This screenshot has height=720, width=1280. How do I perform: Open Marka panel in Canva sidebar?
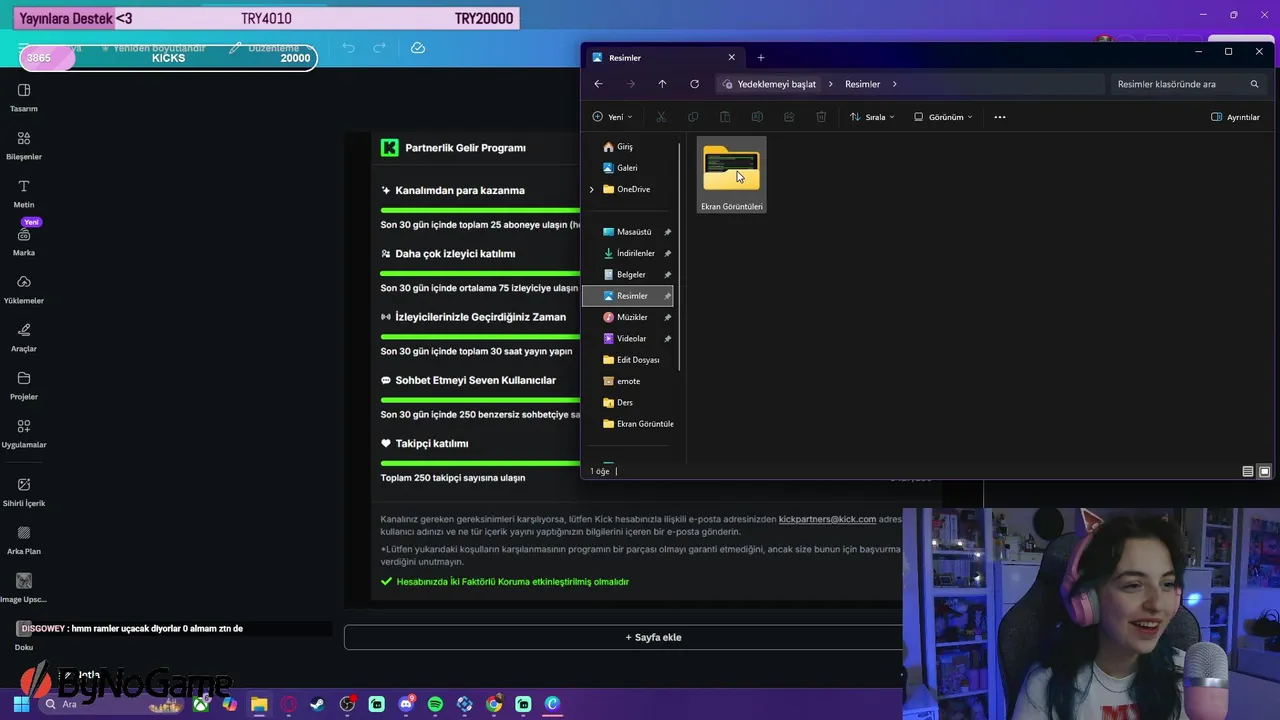(x=24, y=241)
